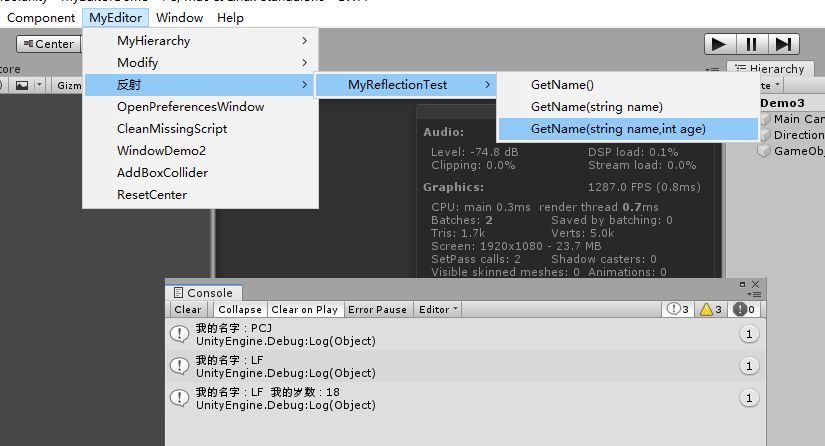Select log entry 我的名字：PCJ

[466, 334]
